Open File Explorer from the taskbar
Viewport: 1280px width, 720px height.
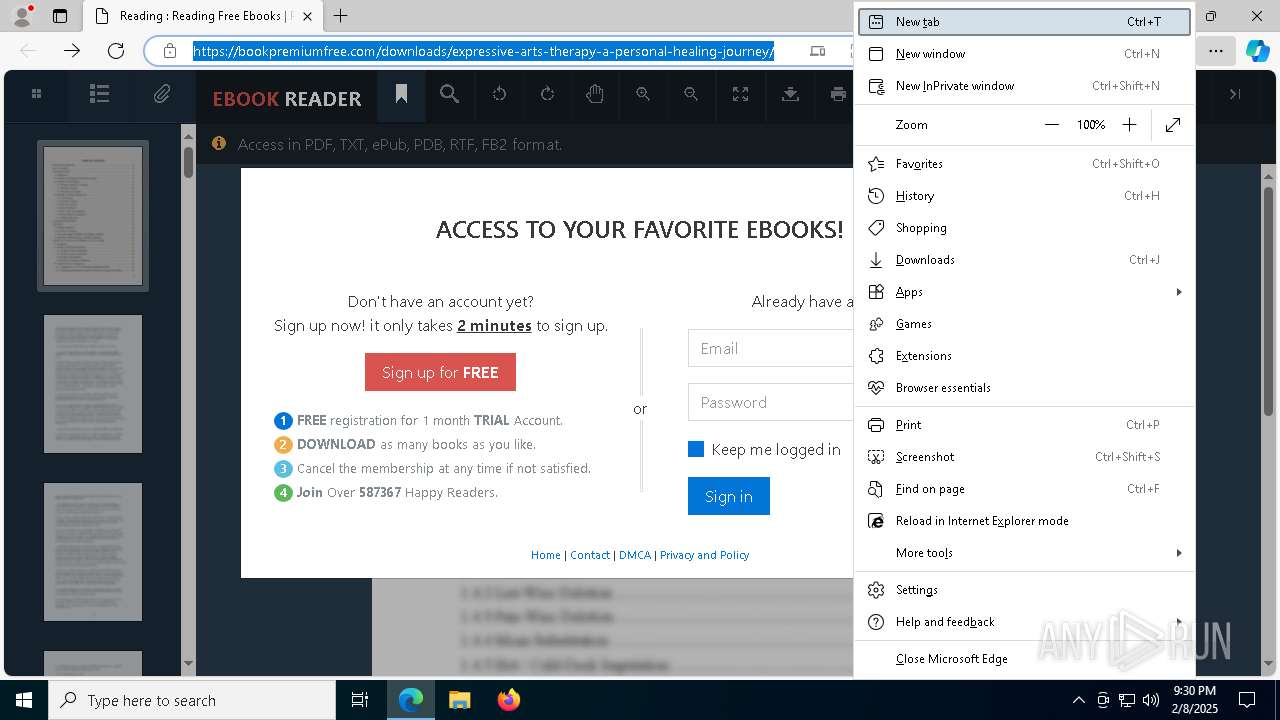click(x=459, y=700)
